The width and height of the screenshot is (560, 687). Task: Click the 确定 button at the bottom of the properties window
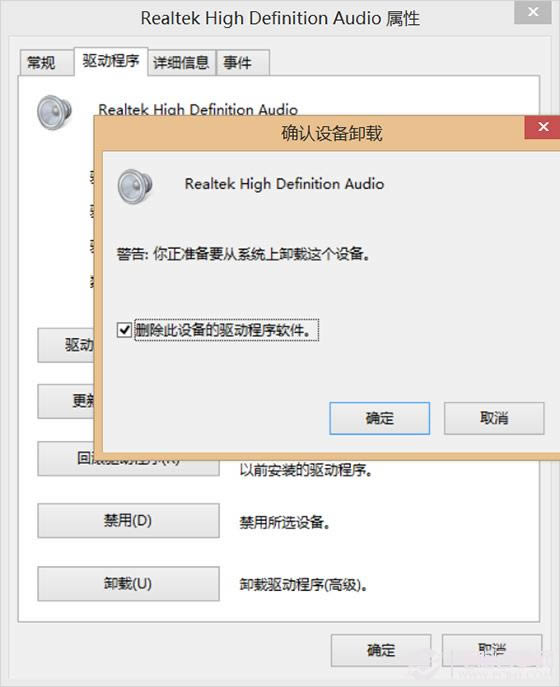[x=381, y=650]
